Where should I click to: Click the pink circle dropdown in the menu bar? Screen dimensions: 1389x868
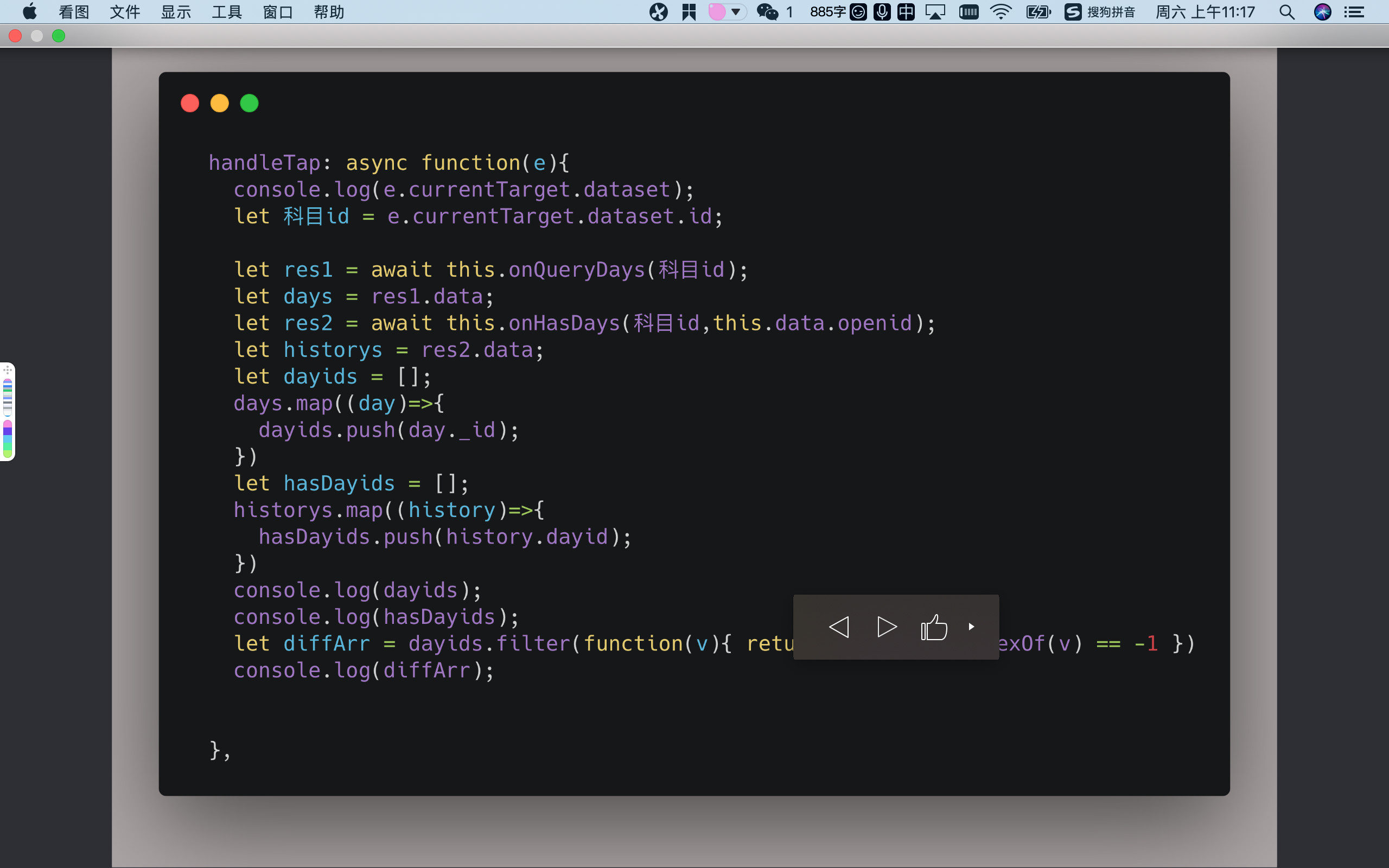coord(727,12)
